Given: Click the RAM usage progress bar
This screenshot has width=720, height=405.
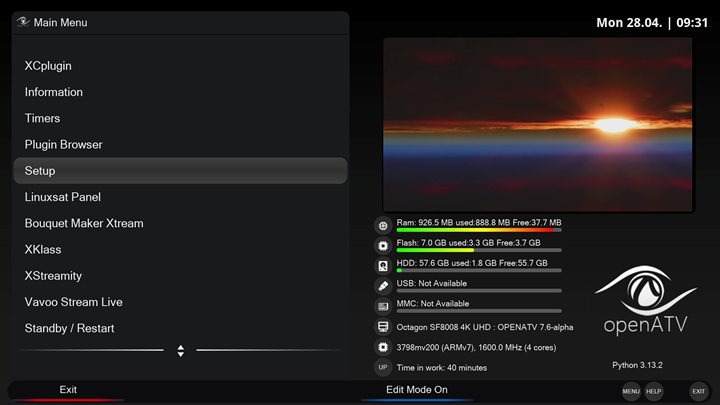Looking at the screenshot, I should click(479, 230).
